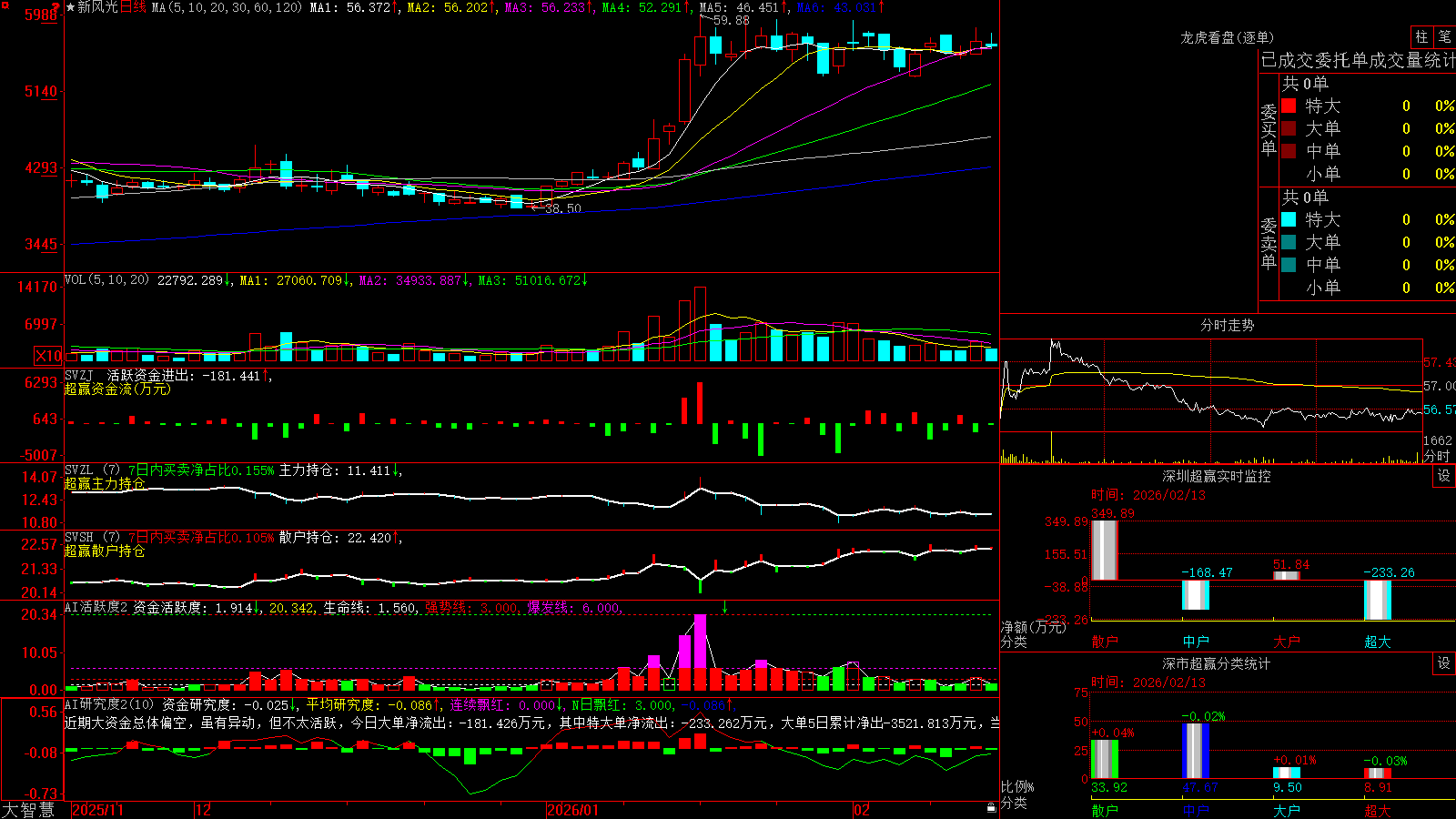Click the 47.67 中户 bar in 分类统计
Viewport: 1456px width, 819px height.
coord(1196,751)
